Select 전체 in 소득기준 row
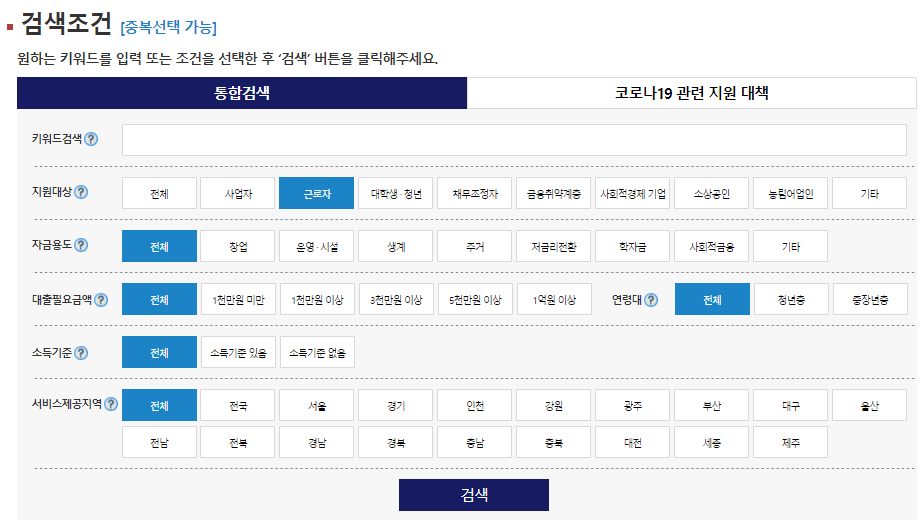The image size is (924, 520). [159, 353]
